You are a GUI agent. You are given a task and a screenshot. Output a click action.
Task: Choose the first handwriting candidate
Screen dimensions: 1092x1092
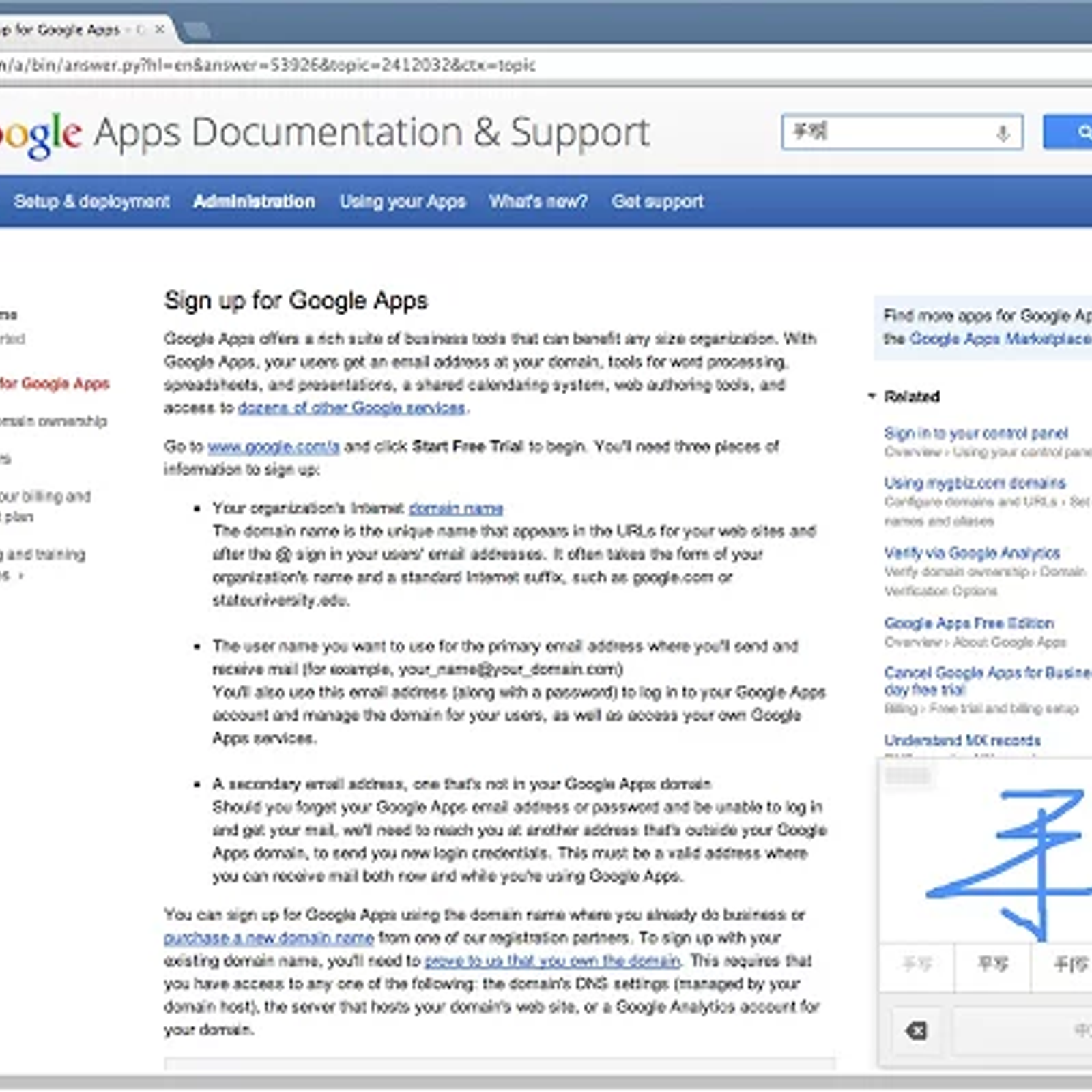pos(917,965)
